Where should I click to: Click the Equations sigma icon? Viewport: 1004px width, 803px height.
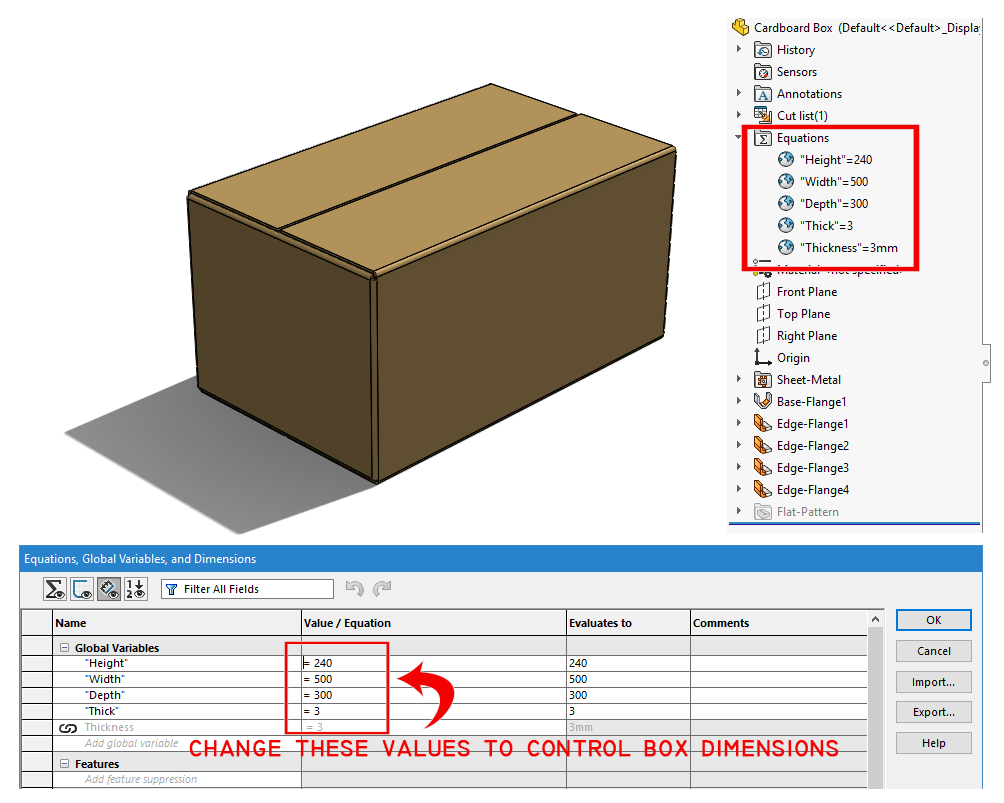point(763,138)
